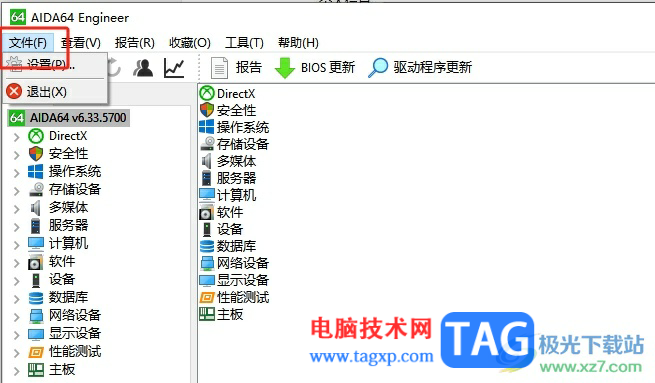Open 服务器 in the right pane
Screen dimensions: 655x383
[x=228, y=178]
